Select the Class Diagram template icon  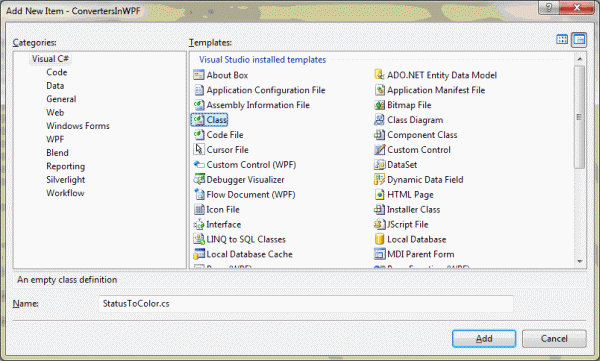tap(379, 120)
